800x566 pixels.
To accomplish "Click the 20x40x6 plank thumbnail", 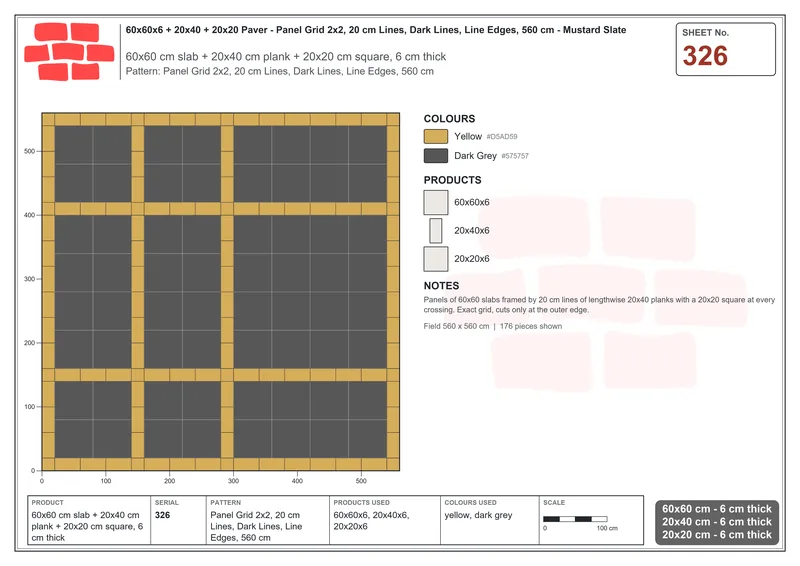I will click(x=436, y=231).
